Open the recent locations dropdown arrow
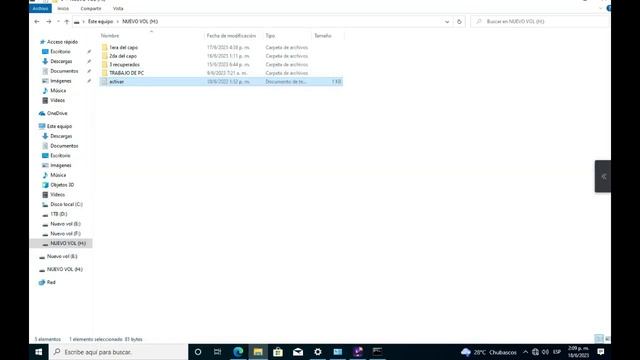Image resolution: width=640 pixels, height=360 pixels. coord(58,22)
